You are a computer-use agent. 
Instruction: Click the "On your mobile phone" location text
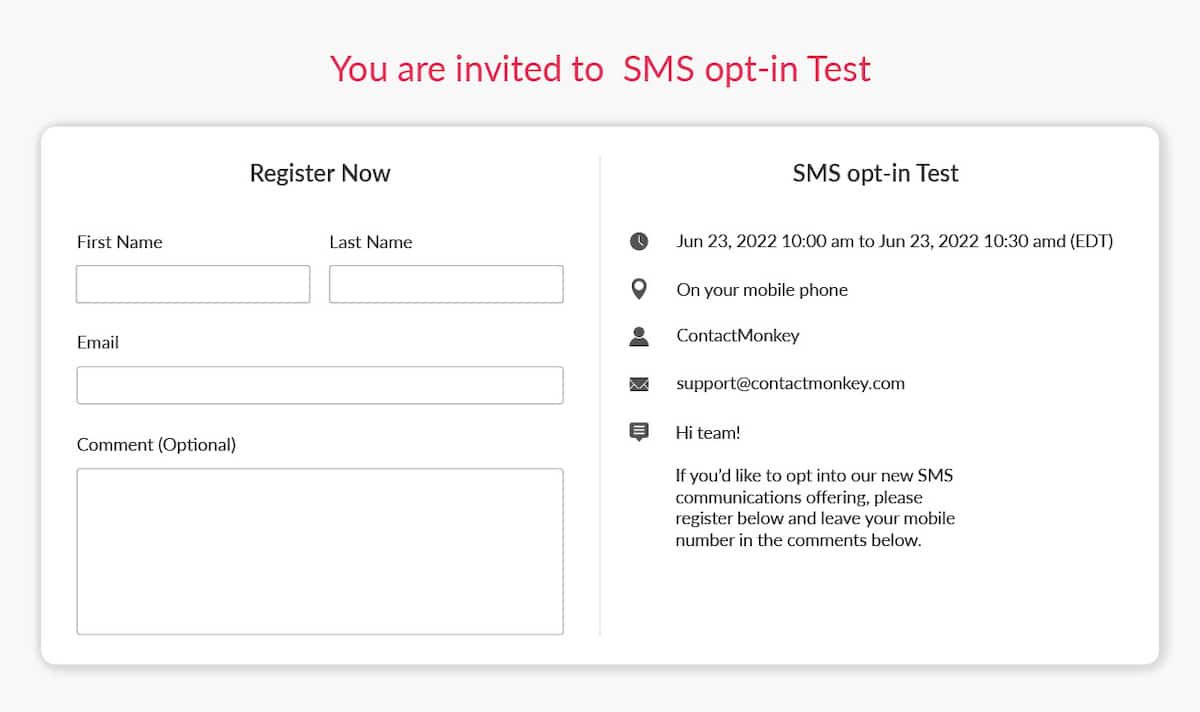pos(762,290)
